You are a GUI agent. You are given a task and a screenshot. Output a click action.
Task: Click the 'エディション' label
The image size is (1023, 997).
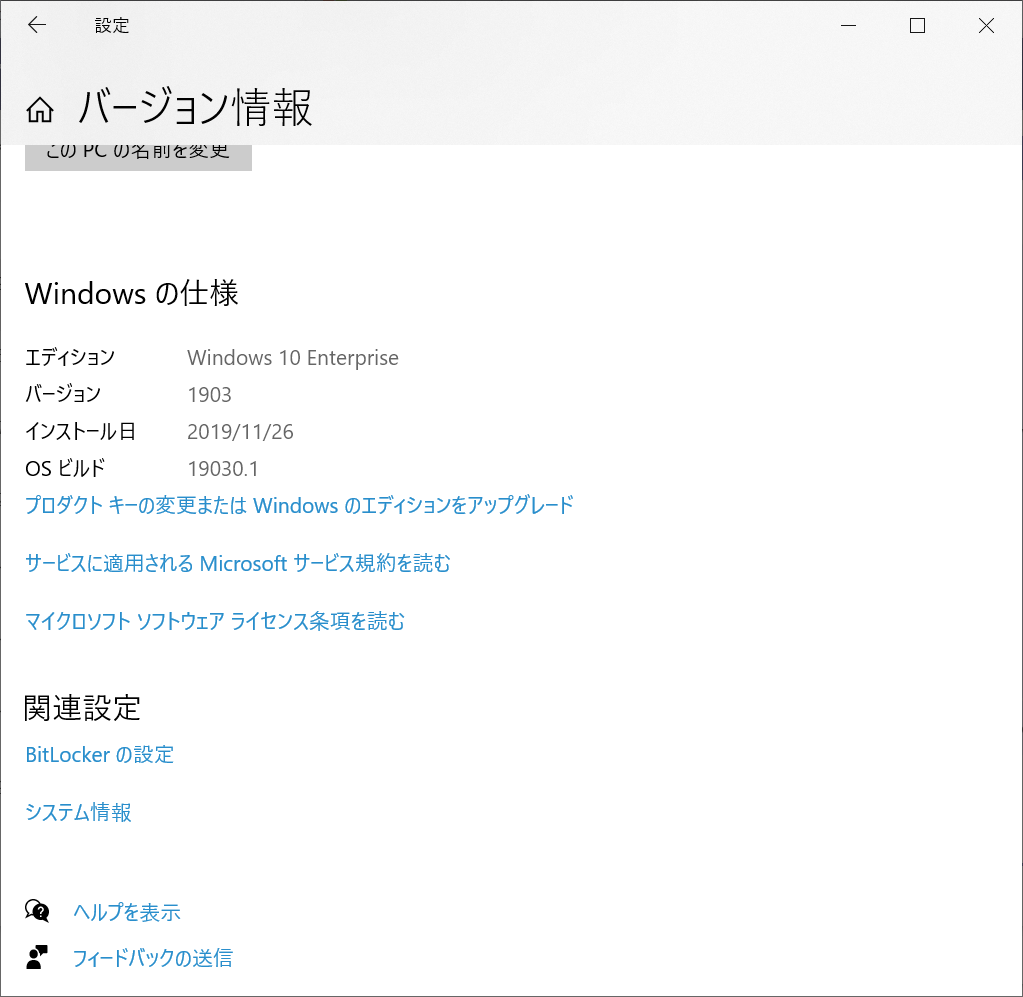(x=70, y=358)
